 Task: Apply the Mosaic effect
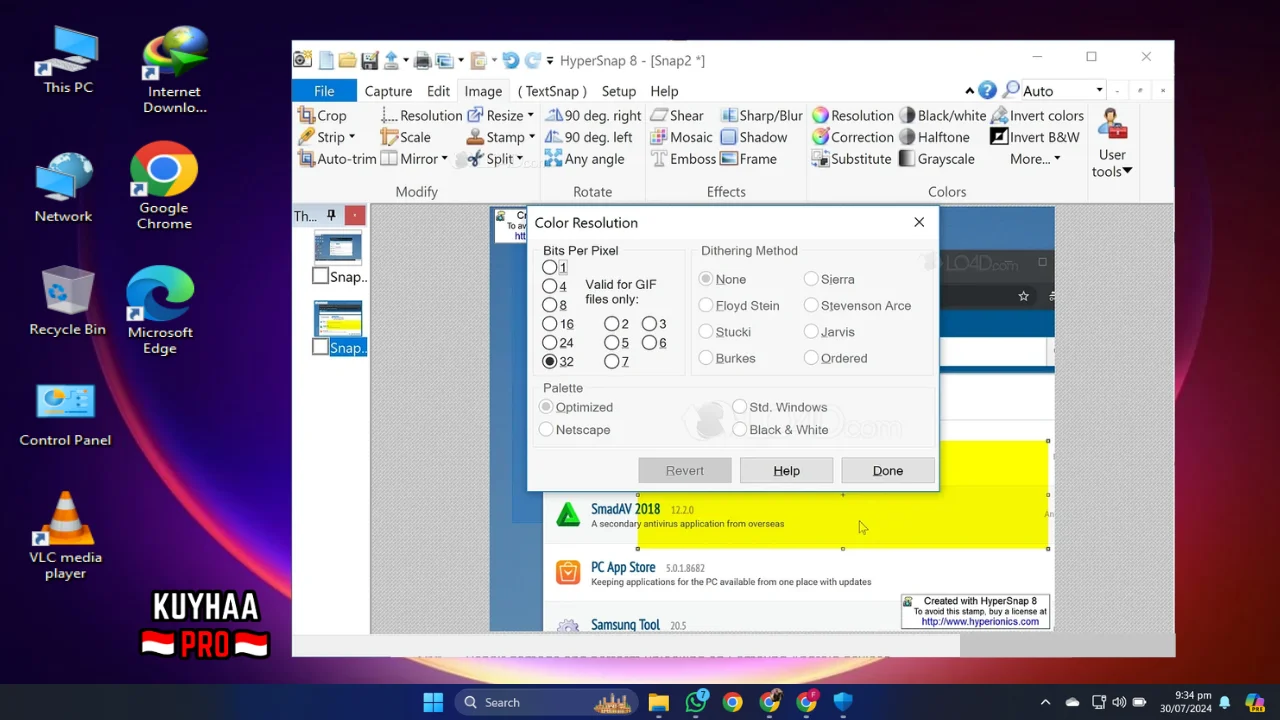click(x=681, y=138)
